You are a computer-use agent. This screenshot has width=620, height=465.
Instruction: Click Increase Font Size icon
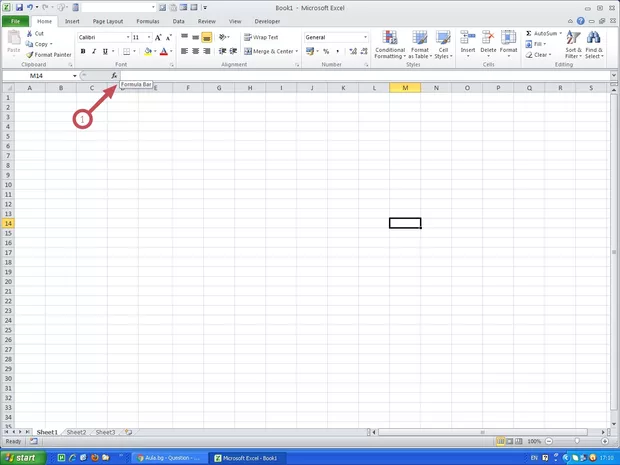pyautogui.click(x=158, y=38)
